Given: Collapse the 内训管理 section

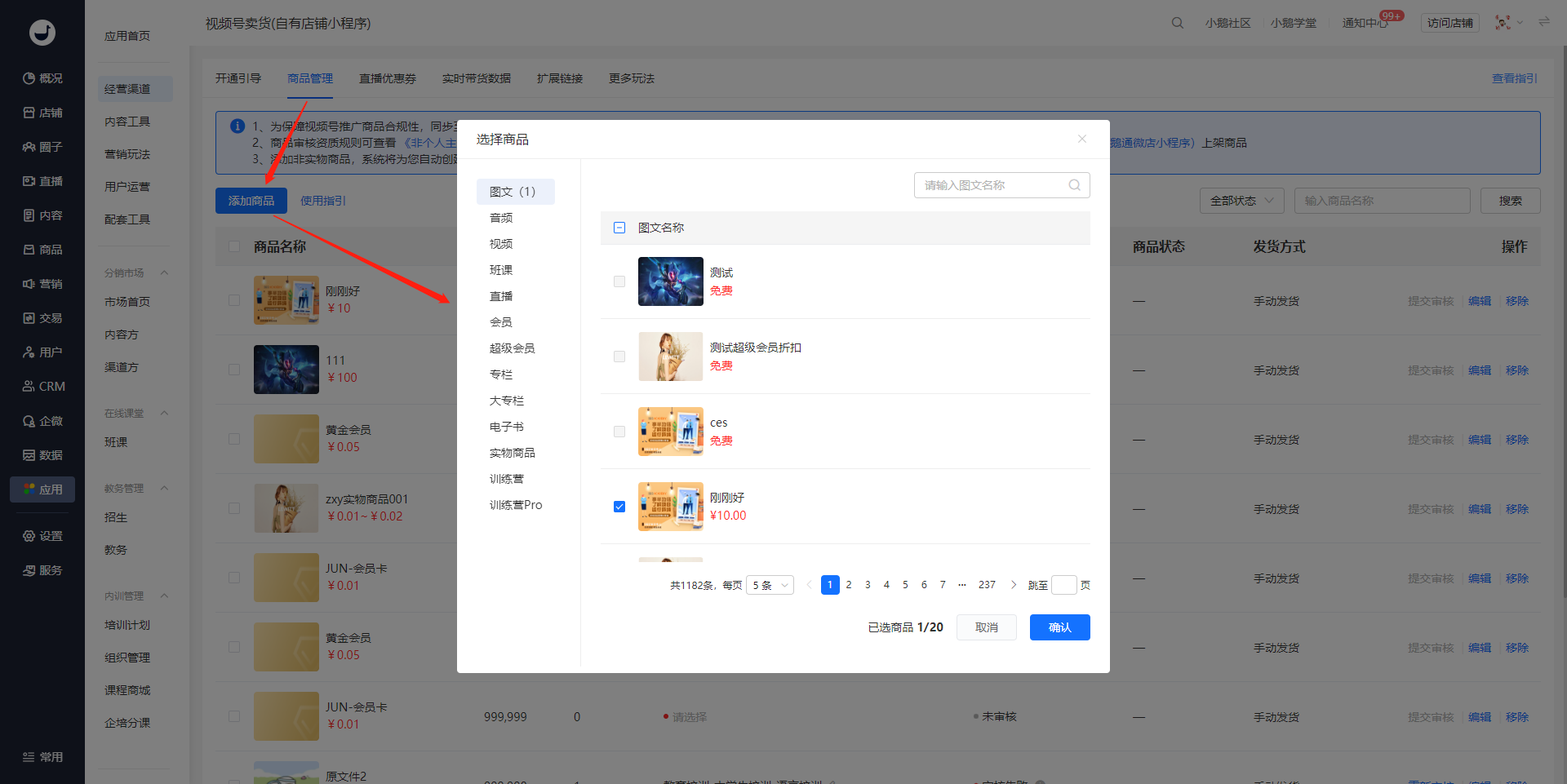Looking at the screenshot, I should point(164,596).
